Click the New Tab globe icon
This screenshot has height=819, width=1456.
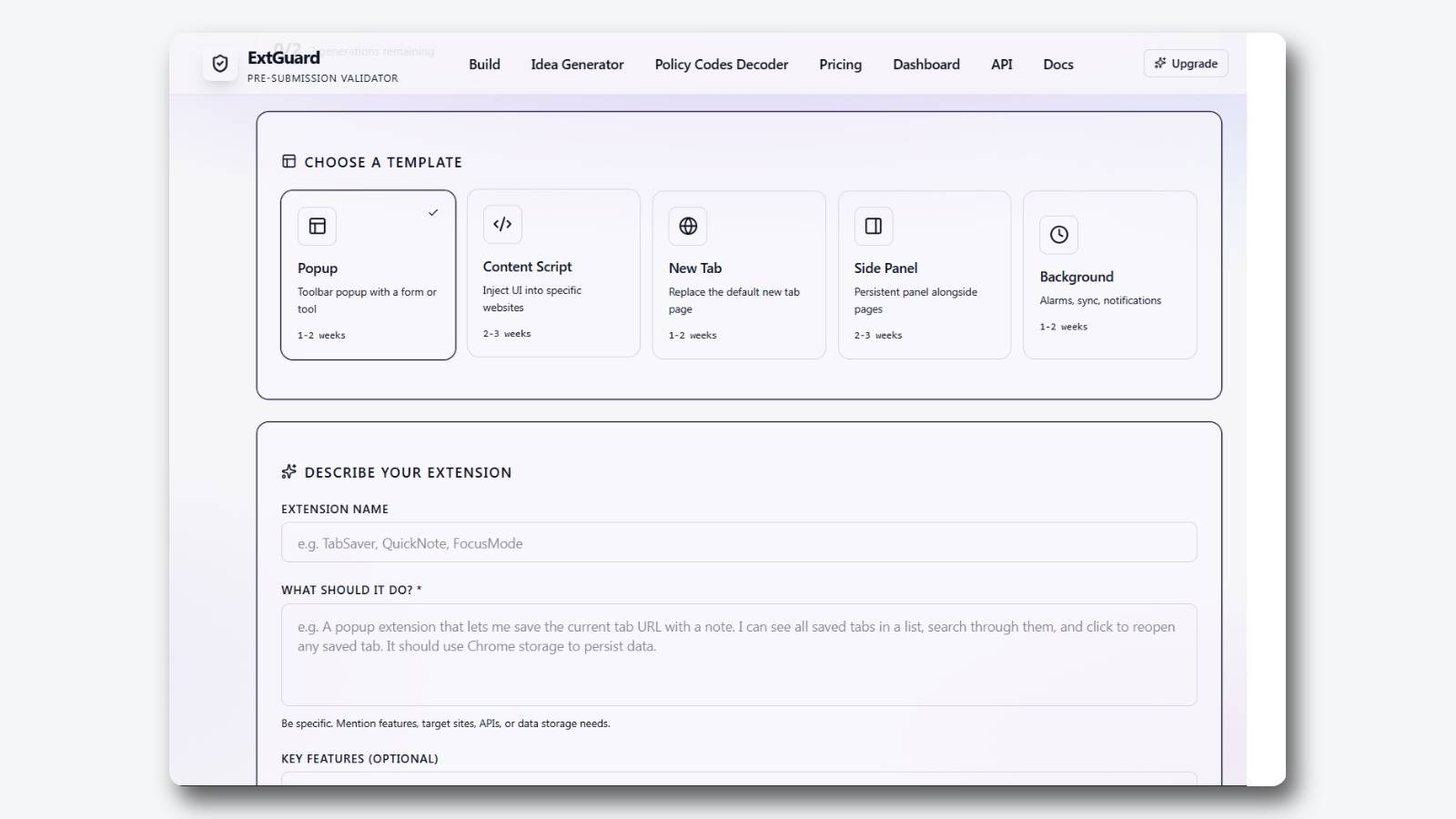pos(688,227)
